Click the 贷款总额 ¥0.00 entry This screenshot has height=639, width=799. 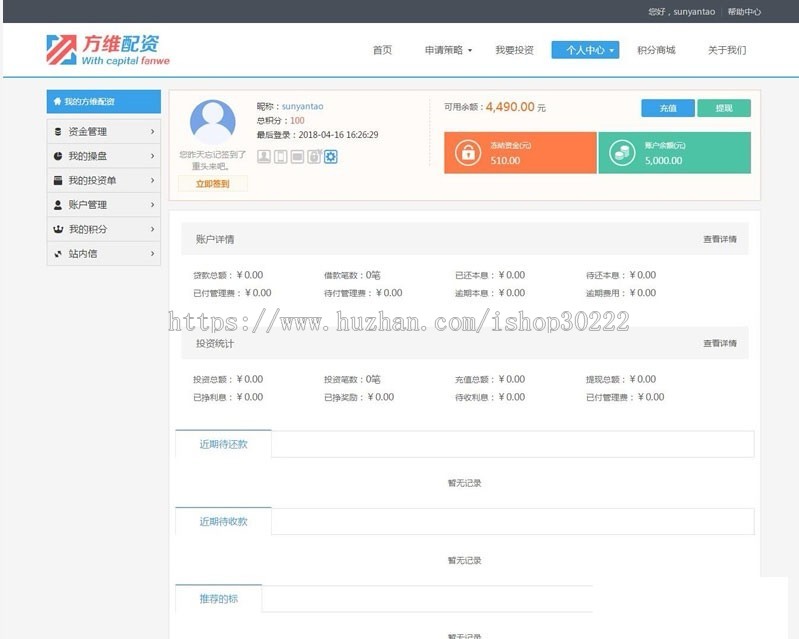click(x=228, y=275)
